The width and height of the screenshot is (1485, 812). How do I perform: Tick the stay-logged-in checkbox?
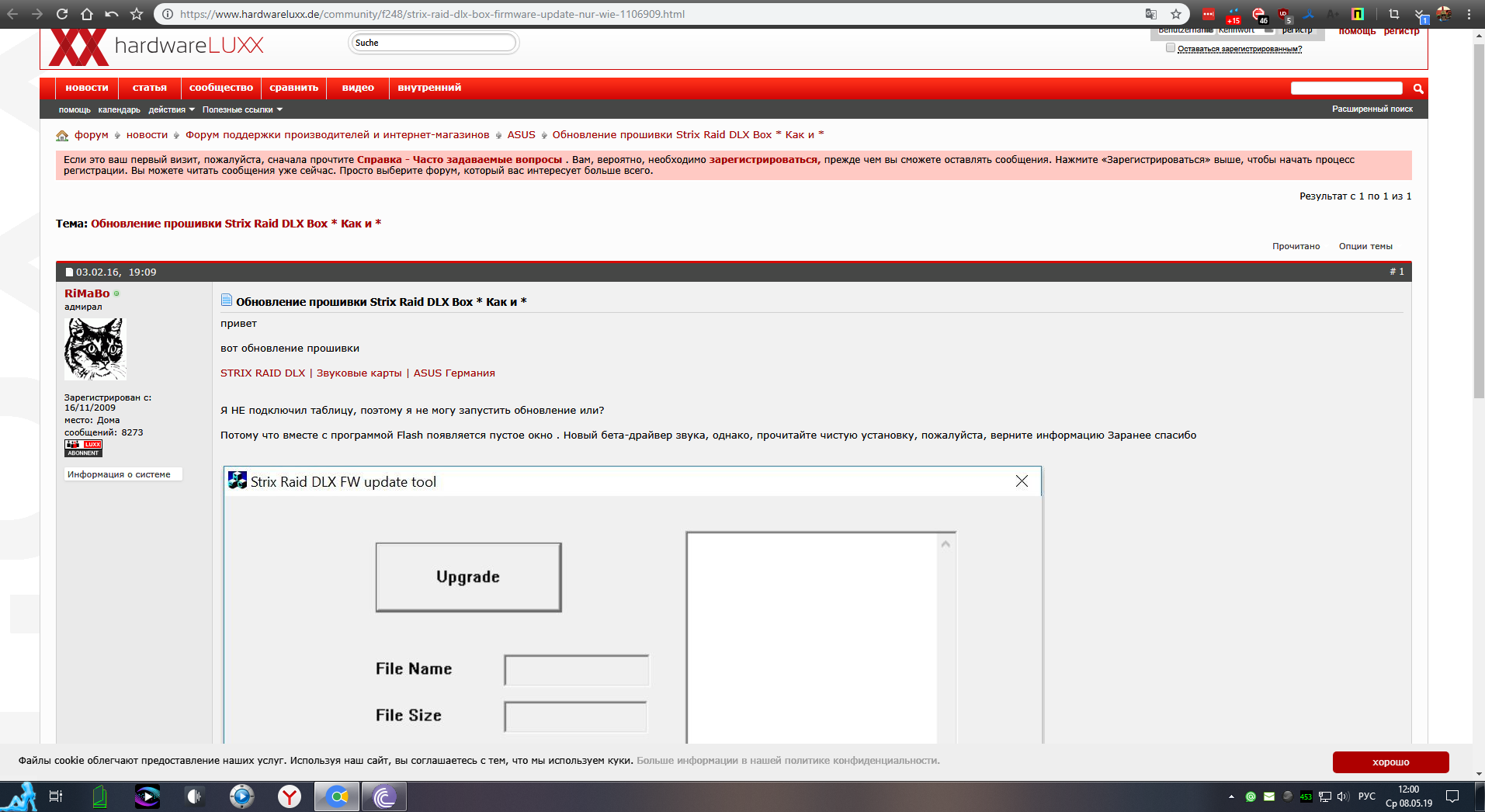pos(1171,48)
